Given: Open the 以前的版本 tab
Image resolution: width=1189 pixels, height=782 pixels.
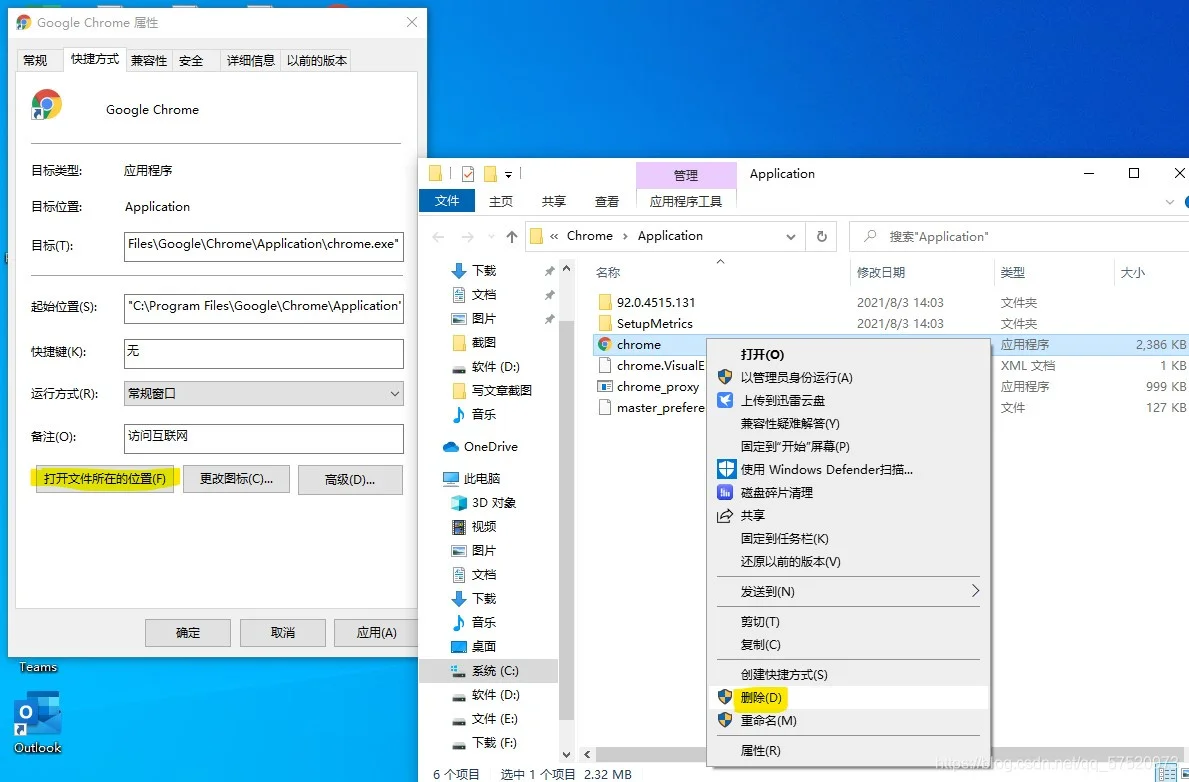Looking at the screenshot, I should pyautogui.click(x=317, y=61).
